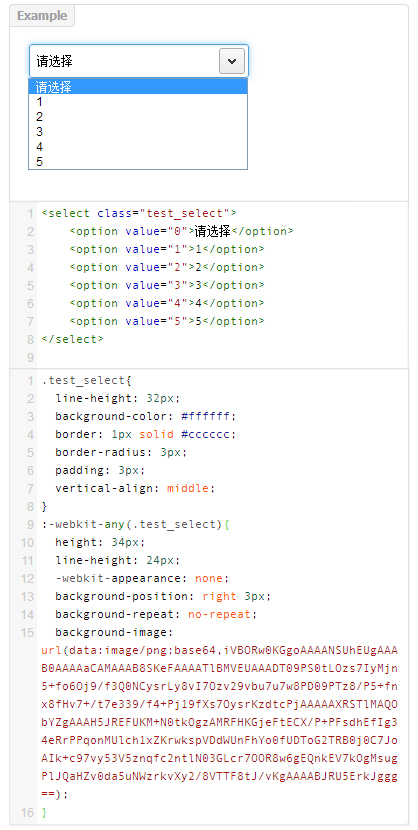418x830 pixels.
Task: Click the base64 data URL text
Action: 220,722
